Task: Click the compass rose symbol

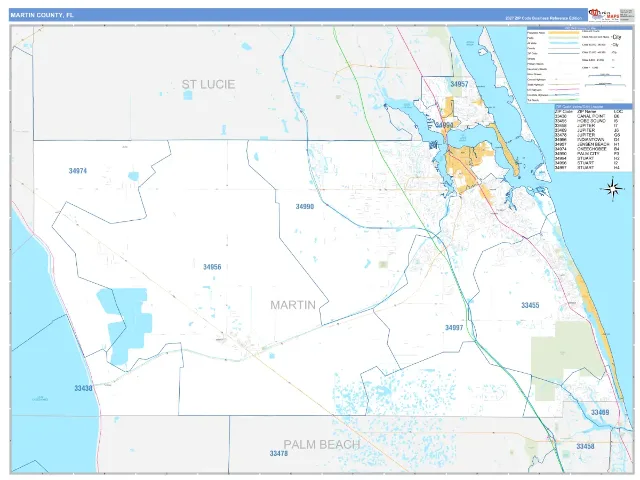Action: tap(612, 189)
